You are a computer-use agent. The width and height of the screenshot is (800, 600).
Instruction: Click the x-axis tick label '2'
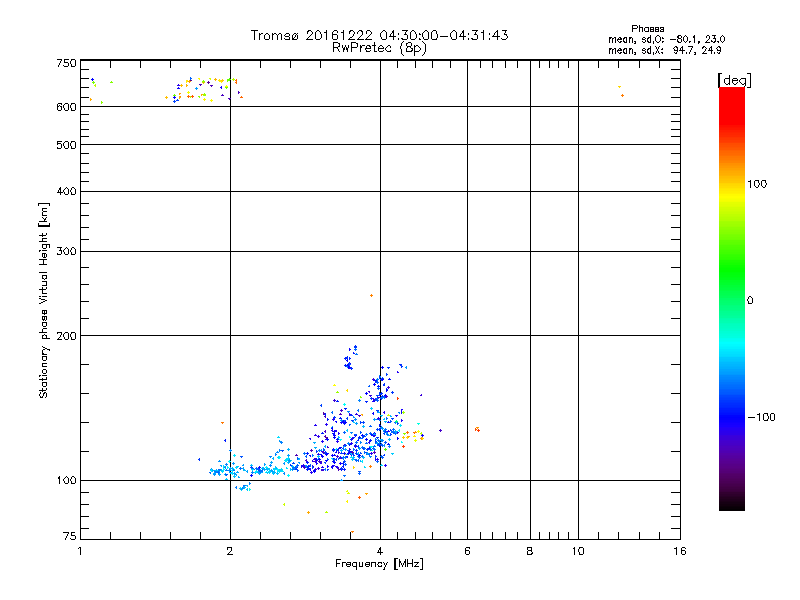click(230, 551)
